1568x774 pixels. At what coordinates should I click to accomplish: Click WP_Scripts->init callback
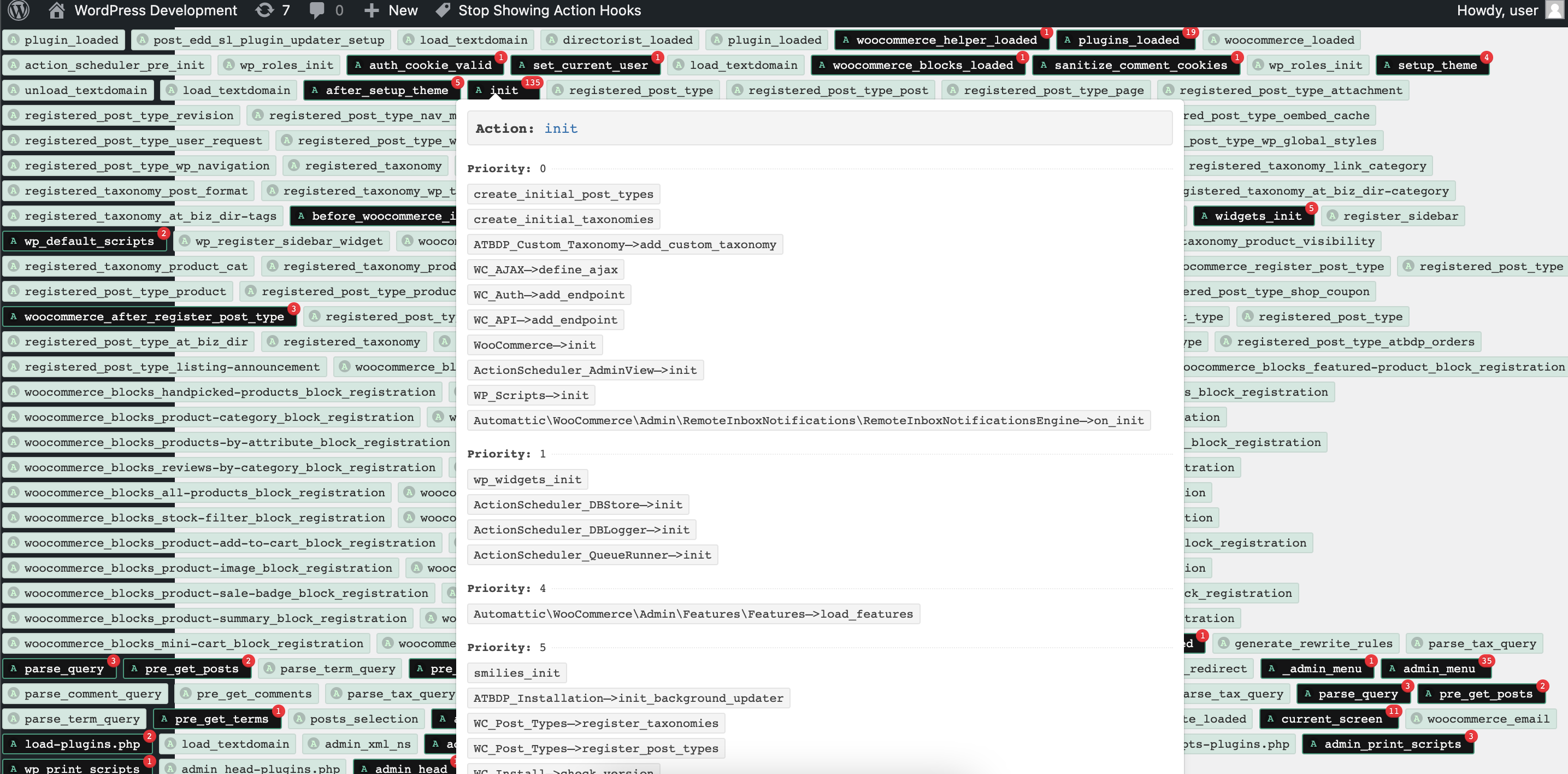531,395
